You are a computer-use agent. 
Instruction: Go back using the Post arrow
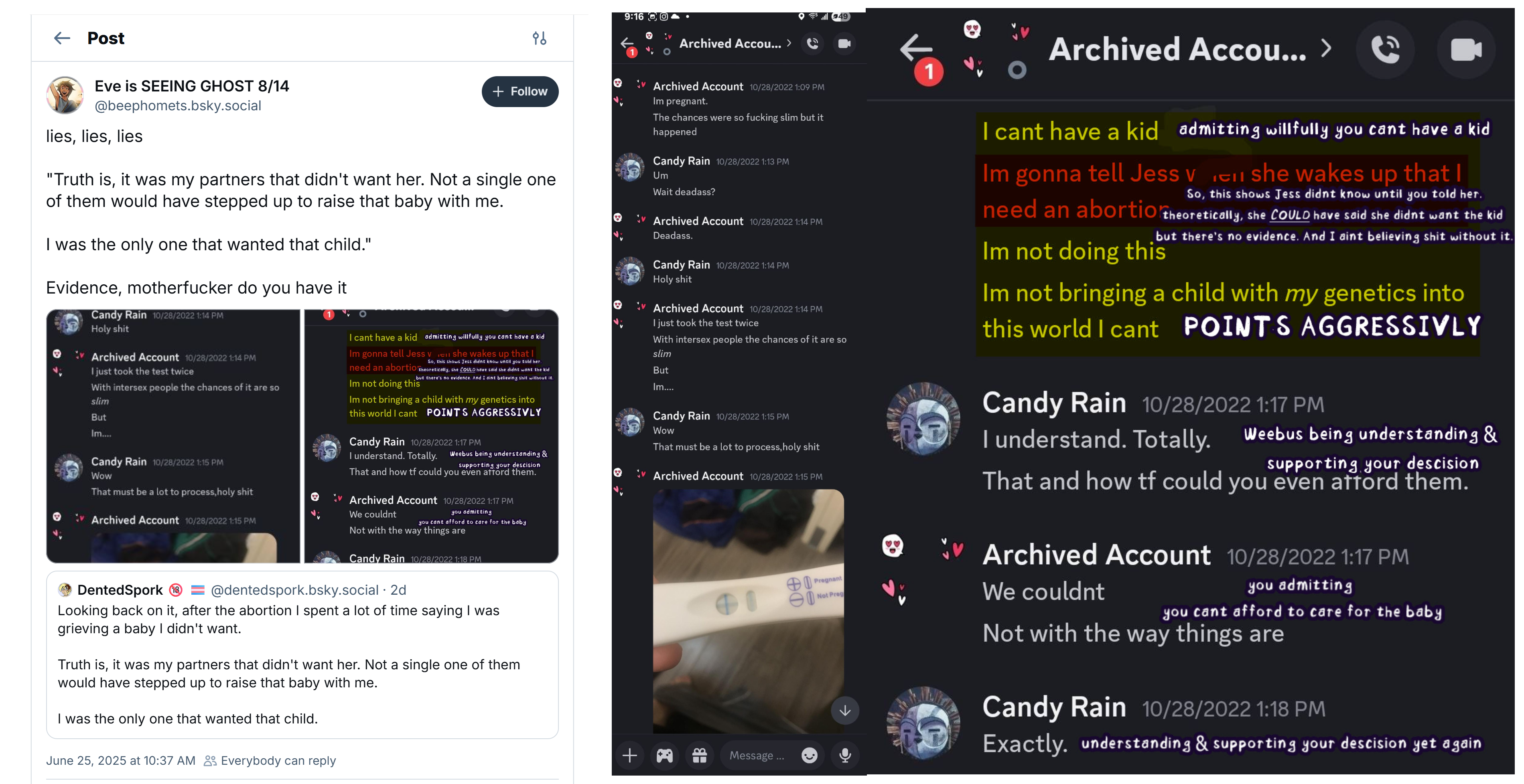[62, 38]
